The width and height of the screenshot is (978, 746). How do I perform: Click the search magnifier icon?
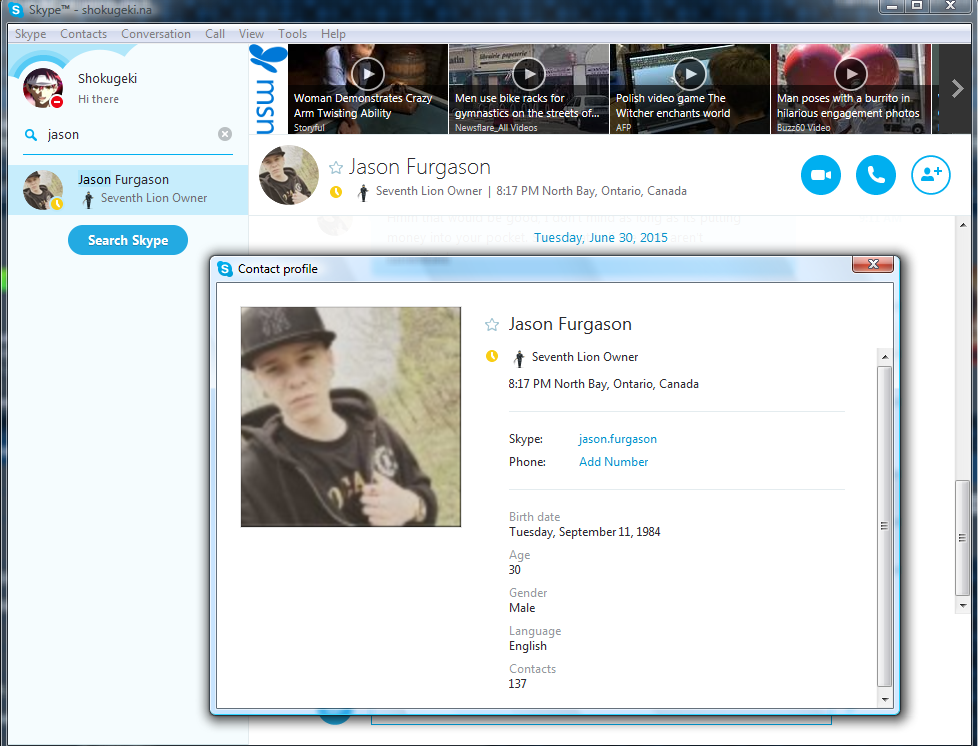(x=31, y=135)
